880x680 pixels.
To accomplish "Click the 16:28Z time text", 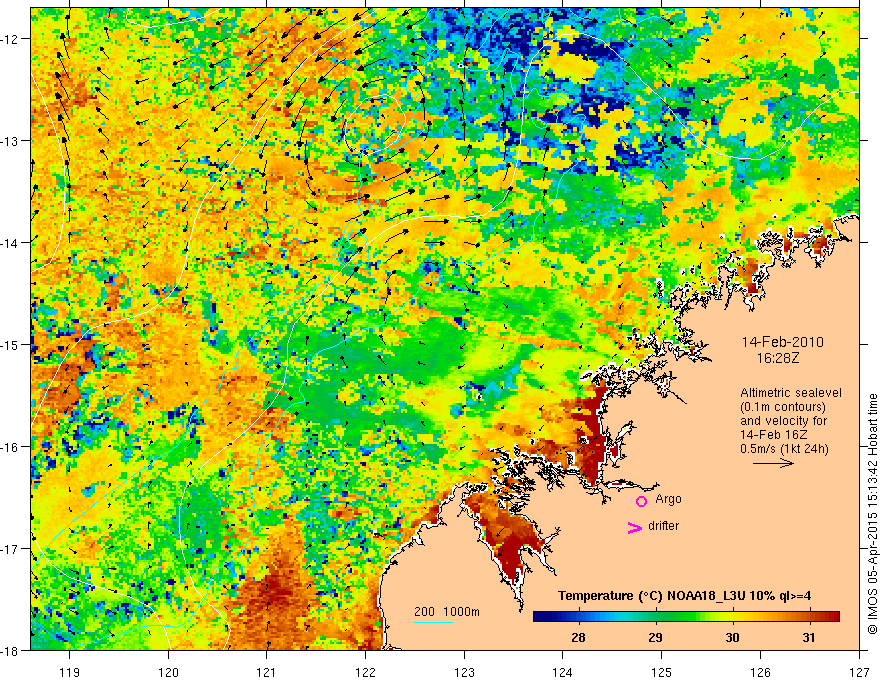I will click(x=778, y=358).
